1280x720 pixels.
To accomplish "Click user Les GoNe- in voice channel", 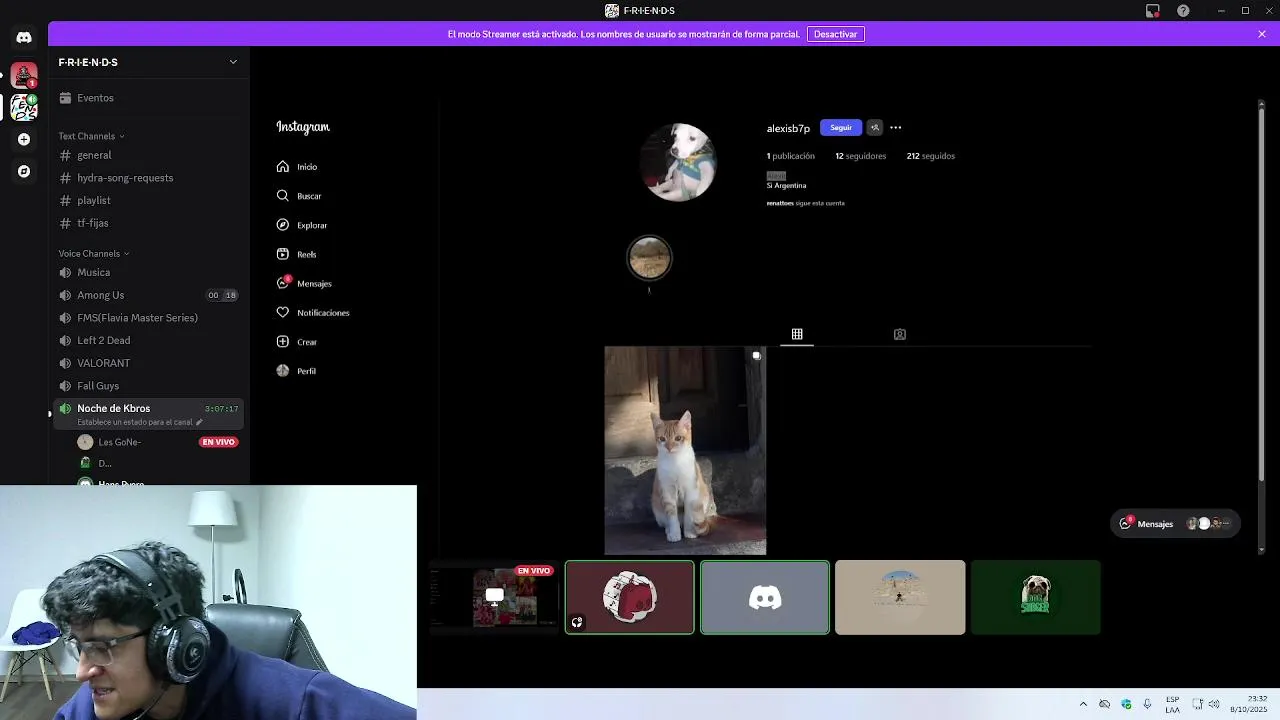I will (119, 442).
